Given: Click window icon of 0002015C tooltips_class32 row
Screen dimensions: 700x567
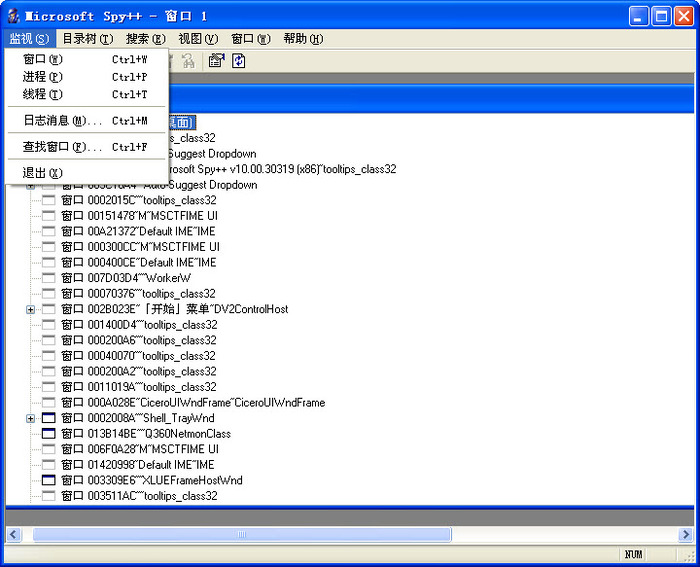Looking at the screenshot, I should pyautogui.click(x=49, y=200).
